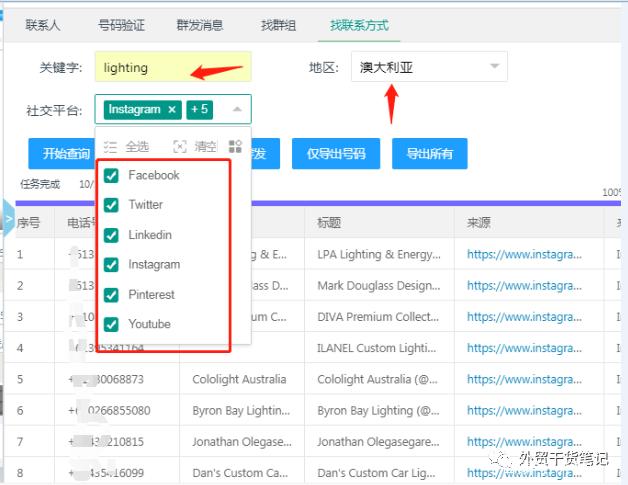
Task: Uncheck the Instagram checkbox in the list
Action: pyautogui.click(x=111, y=265)
